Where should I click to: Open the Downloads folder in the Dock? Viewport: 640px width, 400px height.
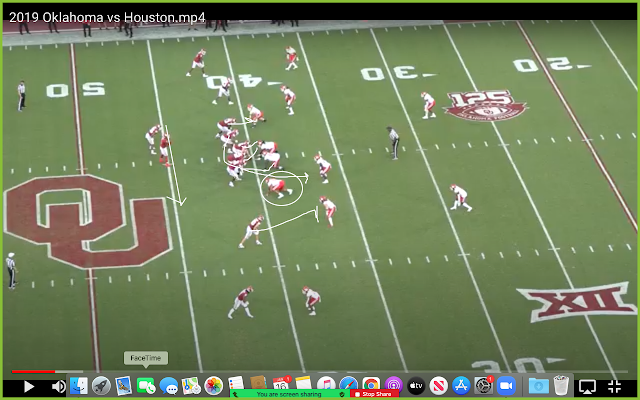(538, 386)
